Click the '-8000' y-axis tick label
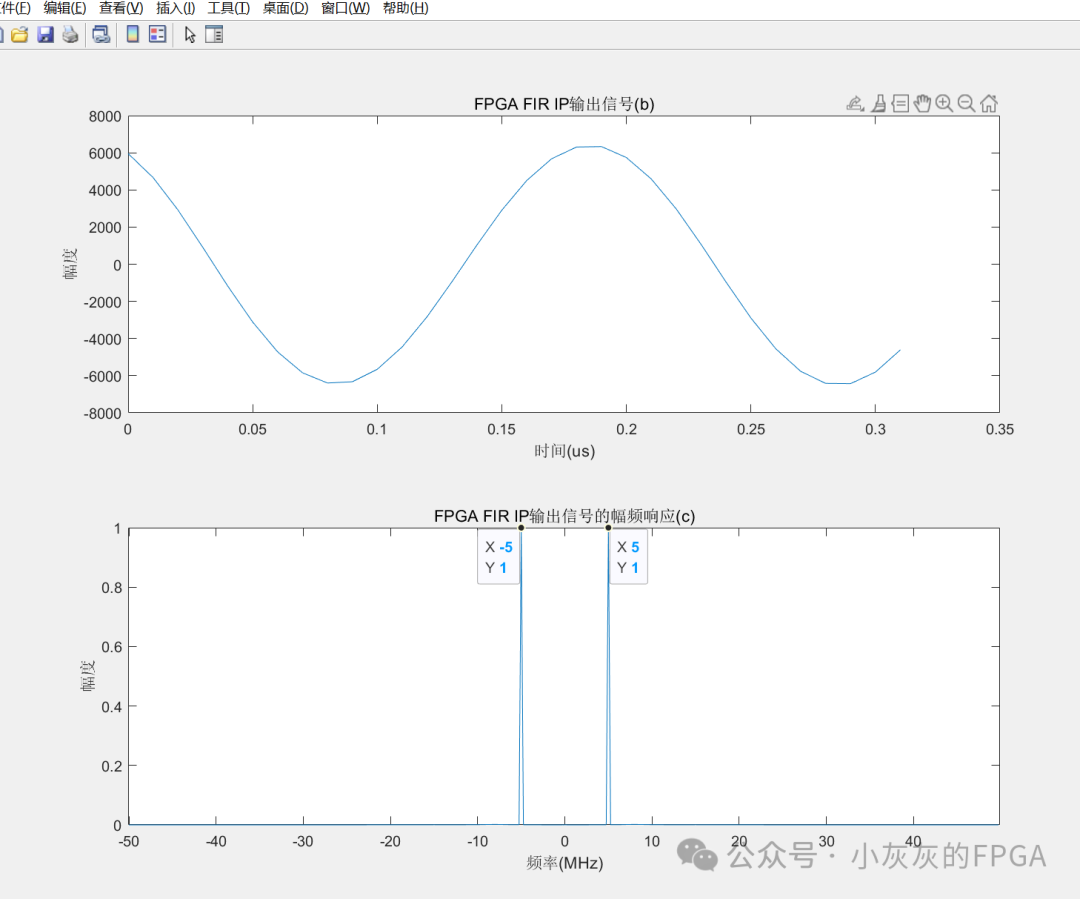The width and height of the screenshot is (1080, 899). 102,413
